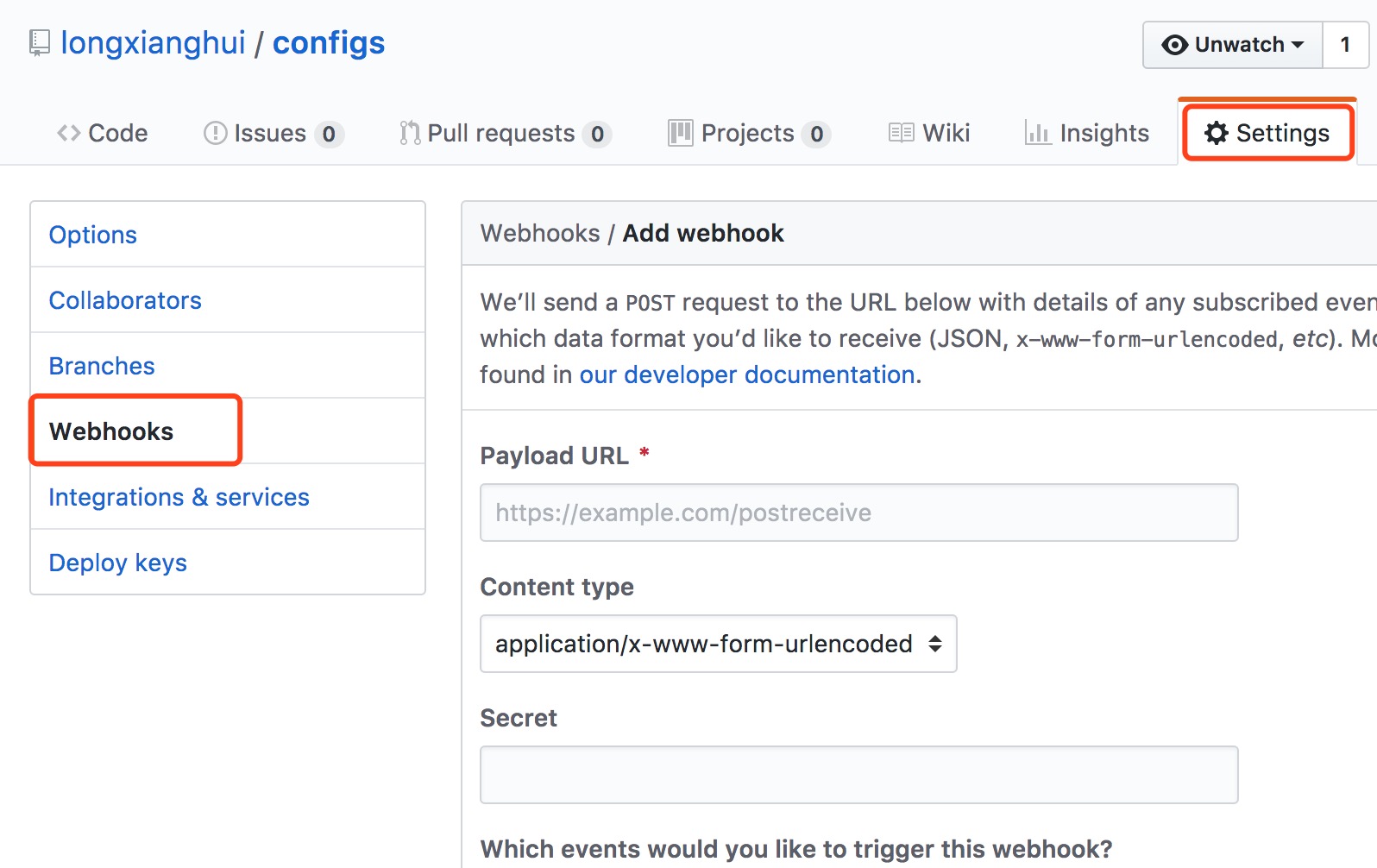This screenshot has width=1377, height=868.
Task: Click the watchers count 1
Action: tap(1345, 45)
